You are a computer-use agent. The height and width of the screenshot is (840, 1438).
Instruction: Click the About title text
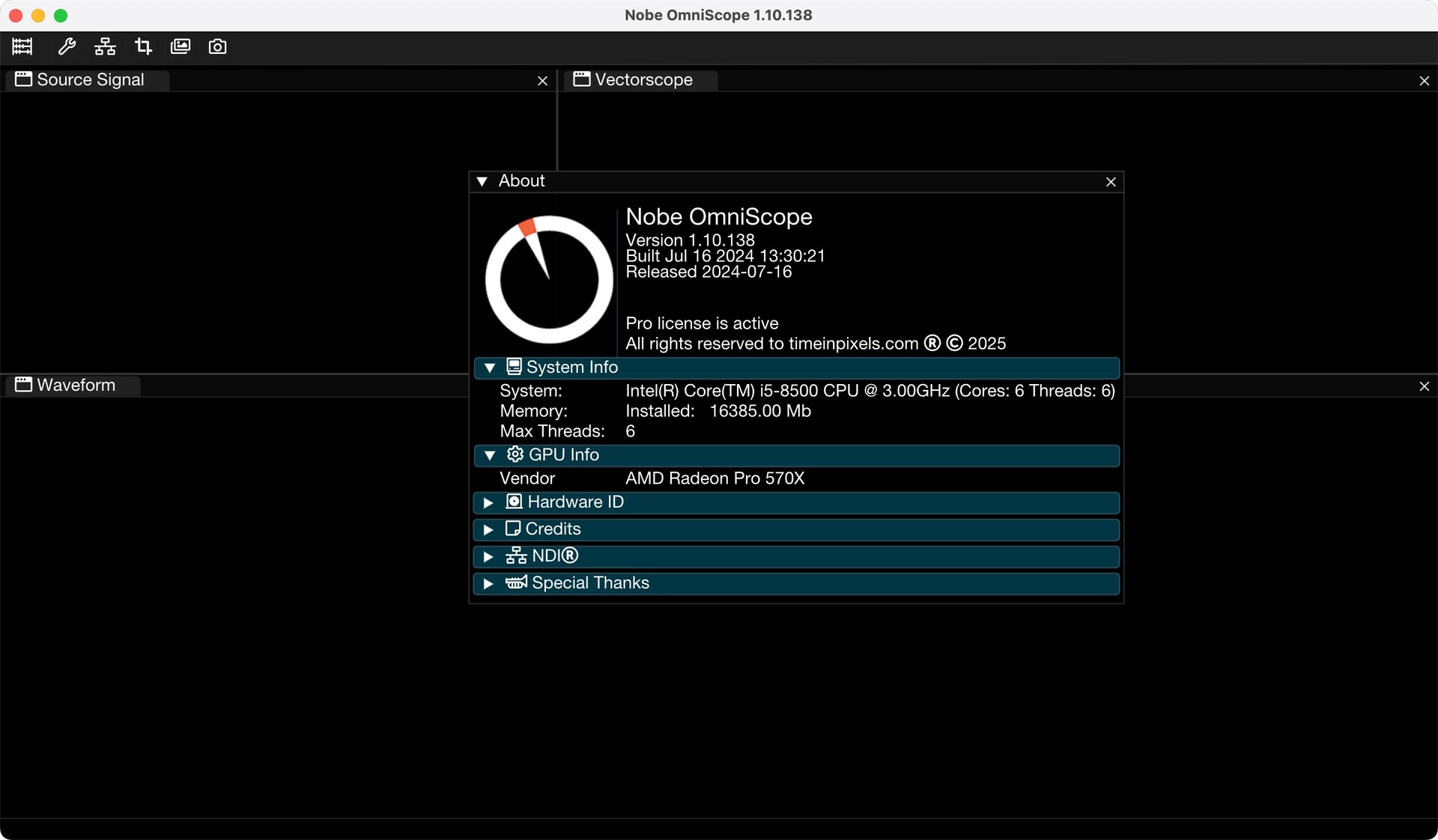(521, 181)
